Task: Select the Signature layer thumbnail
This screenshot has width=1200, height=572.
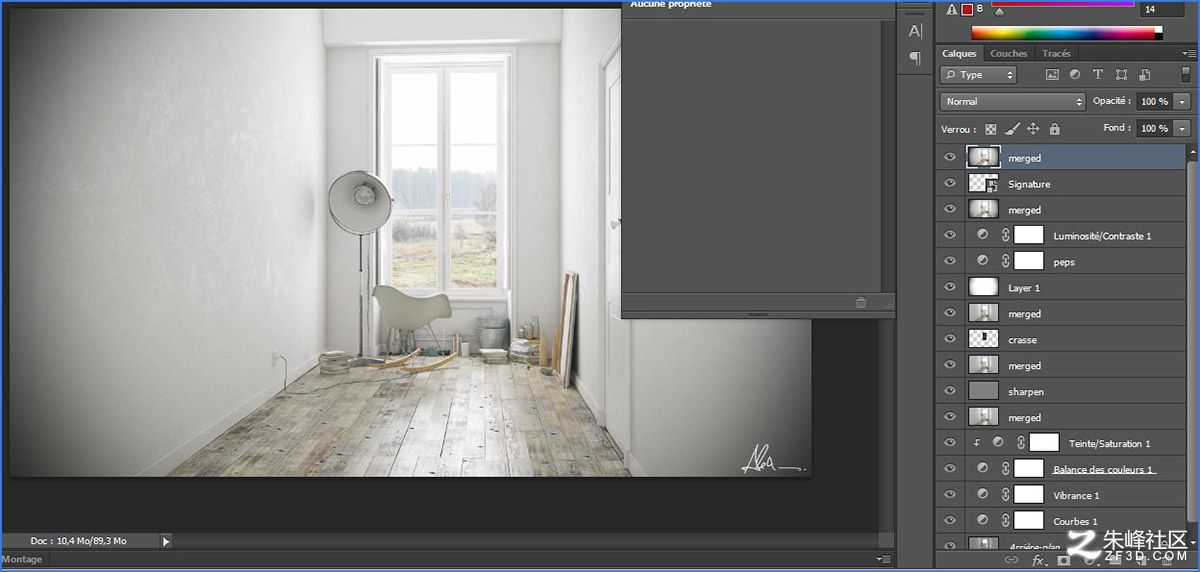Action: (983, 184)
